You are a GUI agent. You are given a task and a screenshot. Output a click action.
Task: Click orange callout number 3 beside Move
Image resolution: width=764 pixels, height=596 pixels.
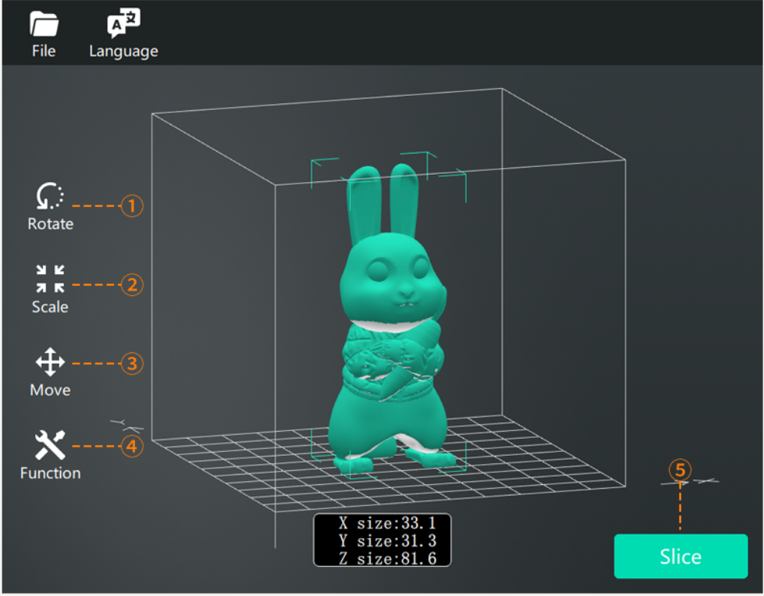coord(132,363)
